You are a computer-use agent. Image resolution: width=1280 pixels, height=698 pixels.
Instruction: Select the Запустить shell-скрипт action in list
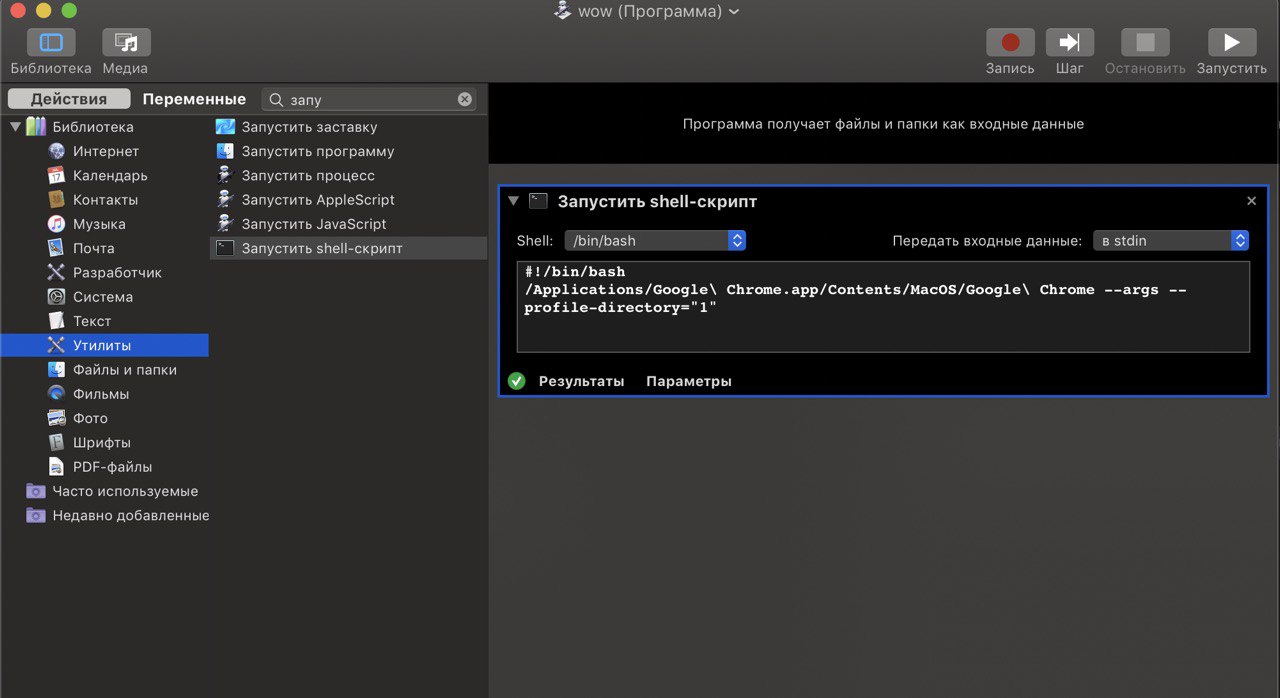coord(348,248)
